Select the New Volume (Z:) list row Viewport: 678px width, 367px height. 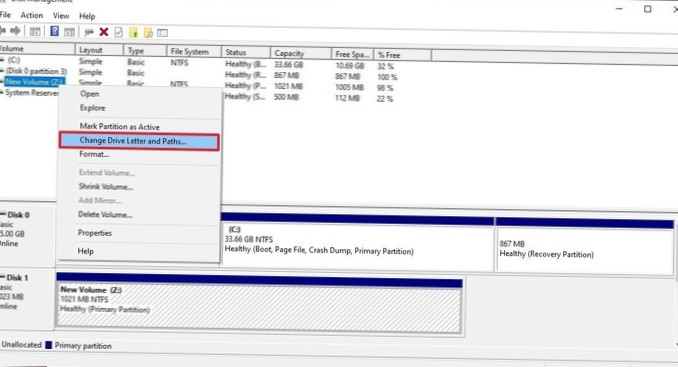pos(34,82)
